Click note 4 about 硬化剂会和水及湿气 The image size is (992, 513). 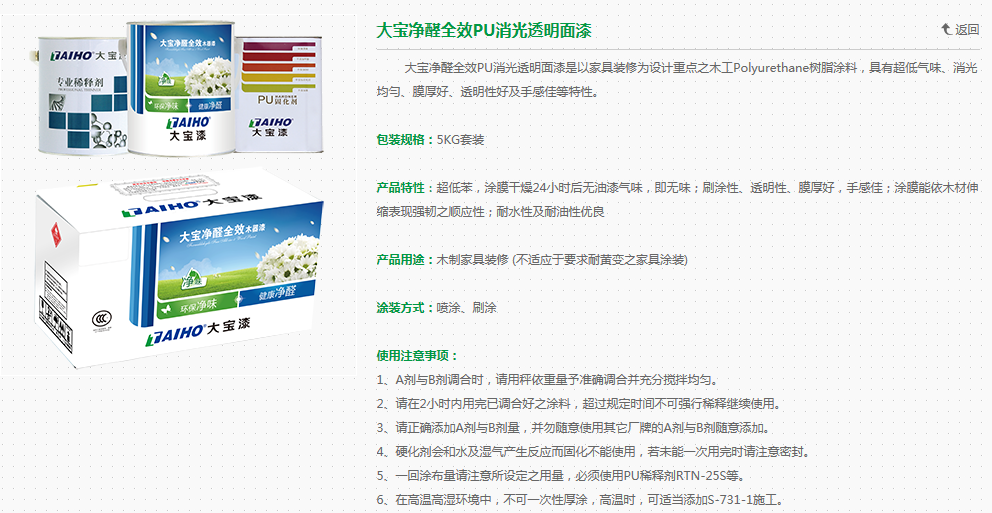[x=593, y=452]
